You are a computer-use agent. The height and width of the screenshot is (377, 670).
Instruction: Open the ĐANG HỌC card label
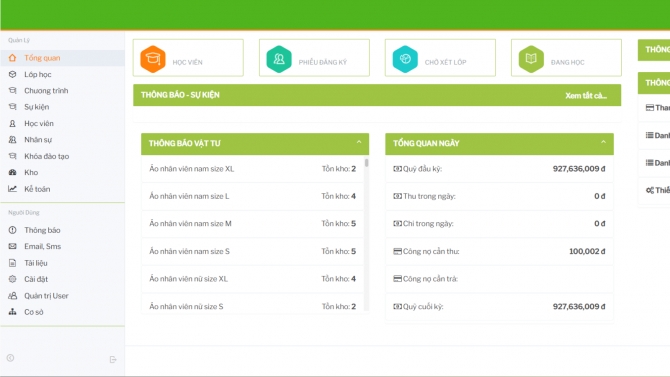(567, 62)
